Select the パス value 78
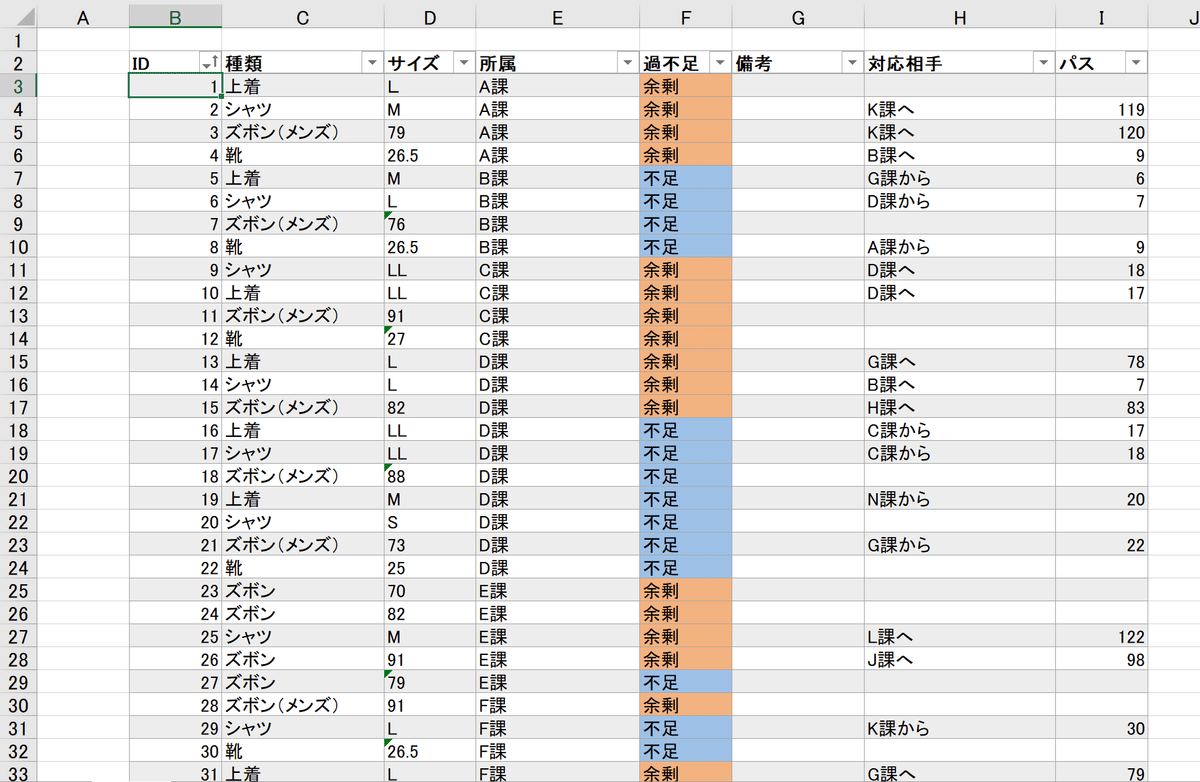The width and height of the screenshot is (1200, 782). pos(1102,362)
